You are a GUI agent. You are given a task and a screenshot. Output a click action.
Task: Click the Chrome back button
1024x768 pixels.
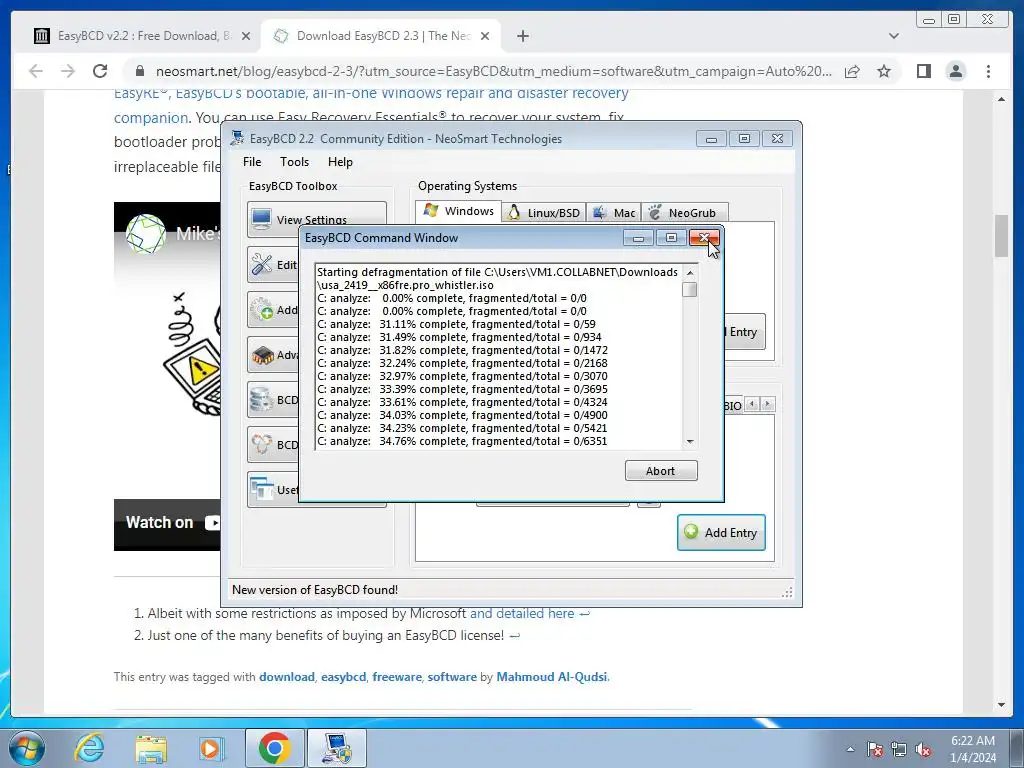36,71
